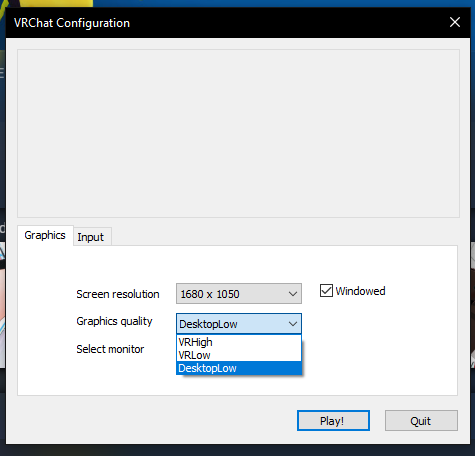Close the VRChat Configuration window
Image resolution: width=475 pixels, height=456 pixels.
[455, 22]
